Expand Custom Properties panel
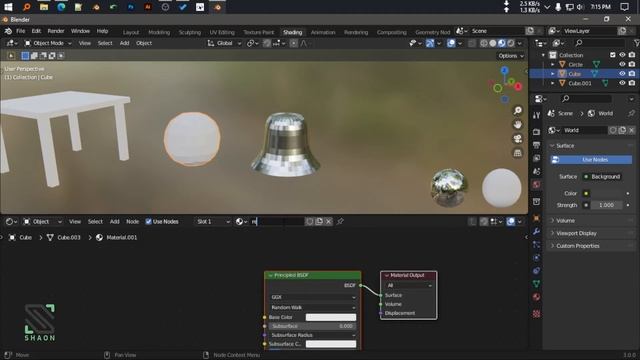The height and width of the screenshot is (360, 640). (x=577, y=246)
